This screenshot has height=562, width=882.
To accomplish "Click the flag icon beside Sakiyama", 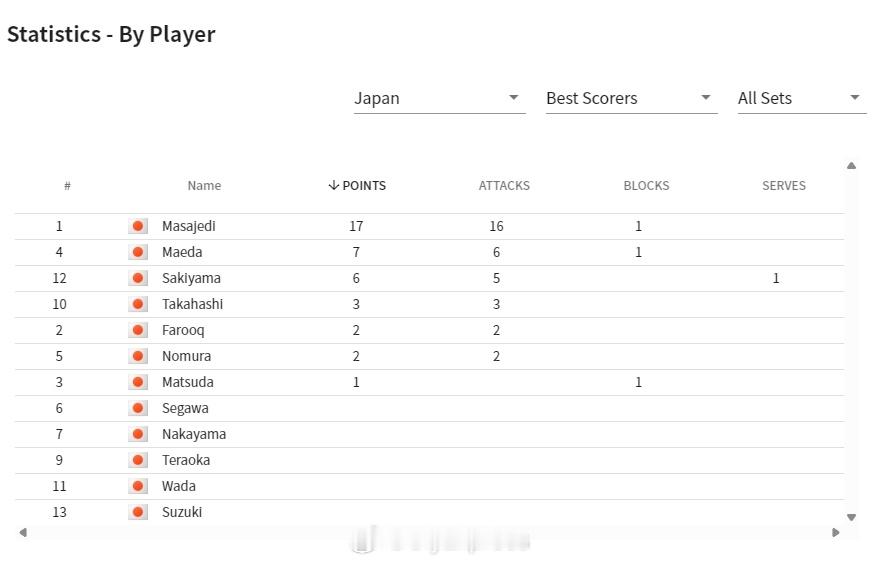I will click(x=138, y=278).
